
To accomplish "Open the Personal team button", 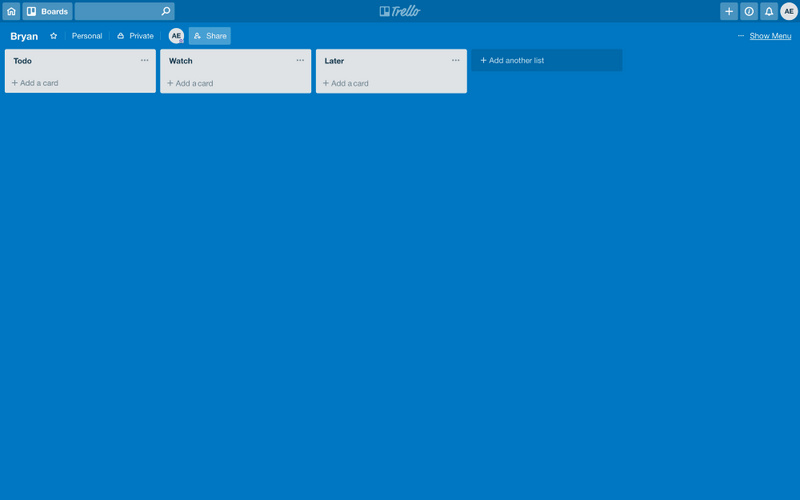I will point(87,36).
